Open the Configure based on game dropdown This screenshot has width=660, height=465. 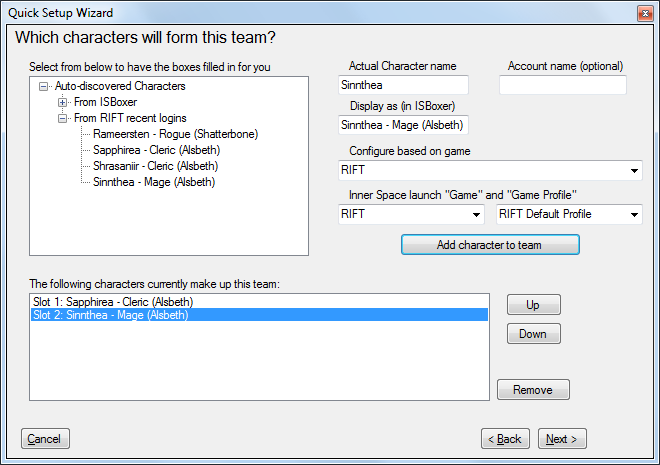pos(490,170)
